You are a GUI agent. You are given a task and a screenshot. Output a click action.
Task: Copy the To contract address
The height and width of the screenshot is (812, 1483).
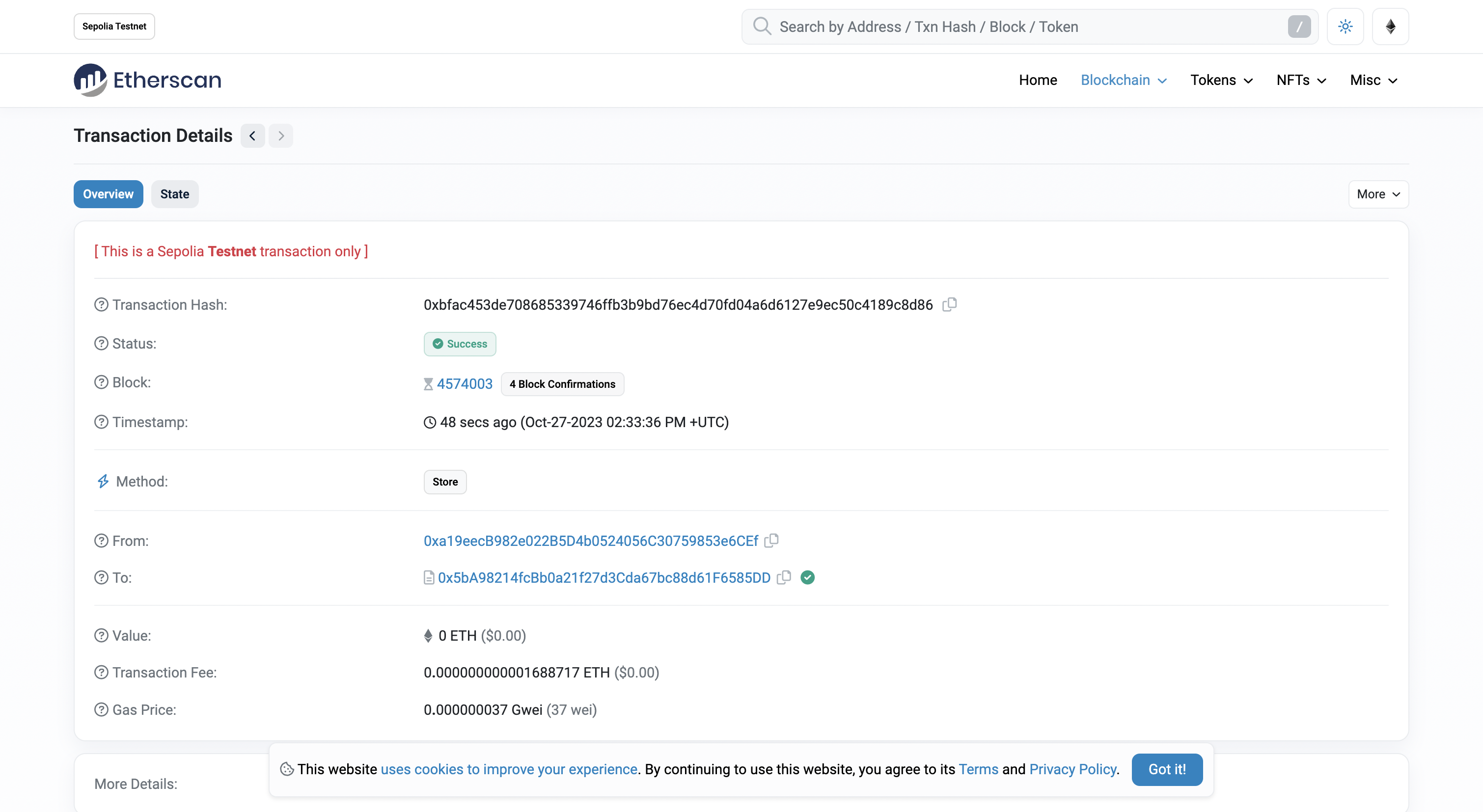point(784,577)
